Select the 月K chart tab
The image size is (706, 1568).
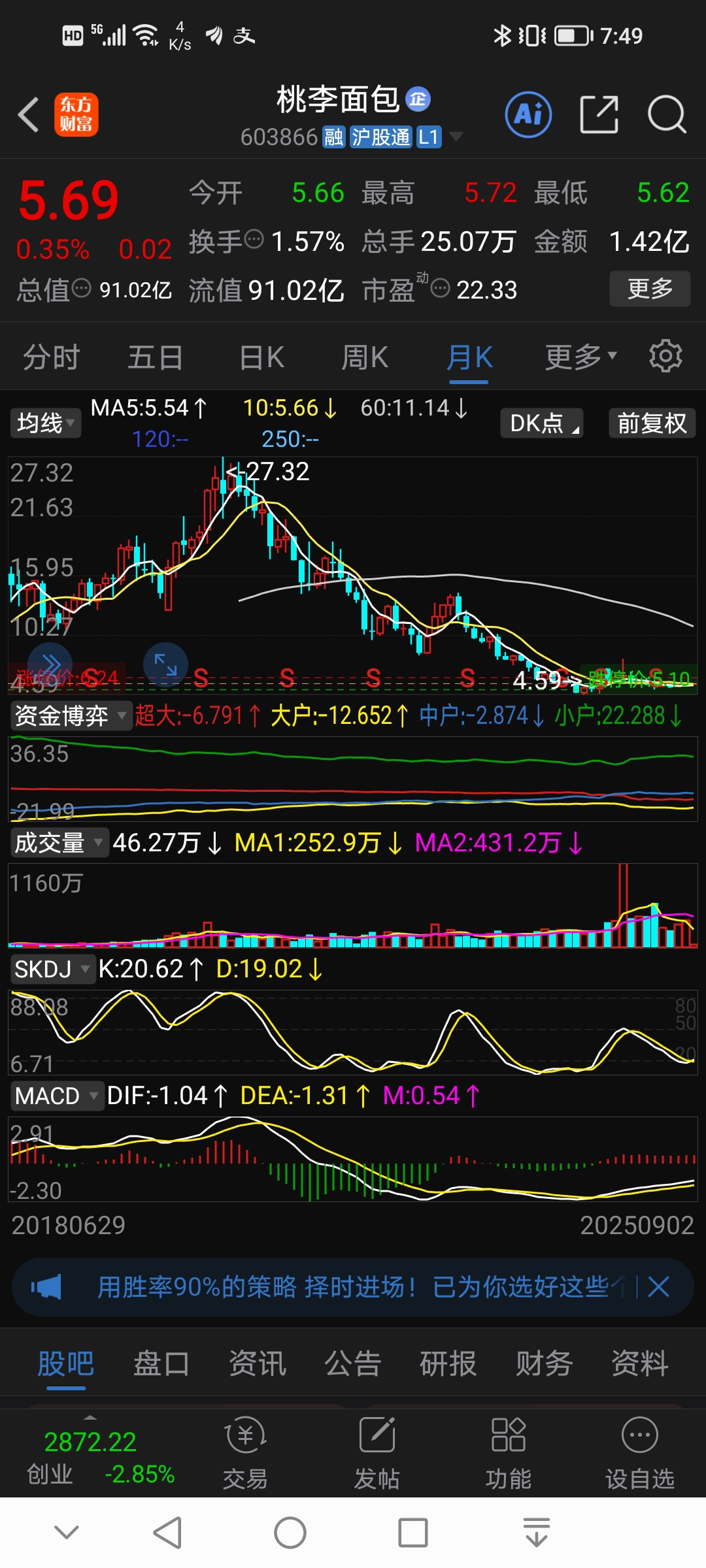click(469, 357)
